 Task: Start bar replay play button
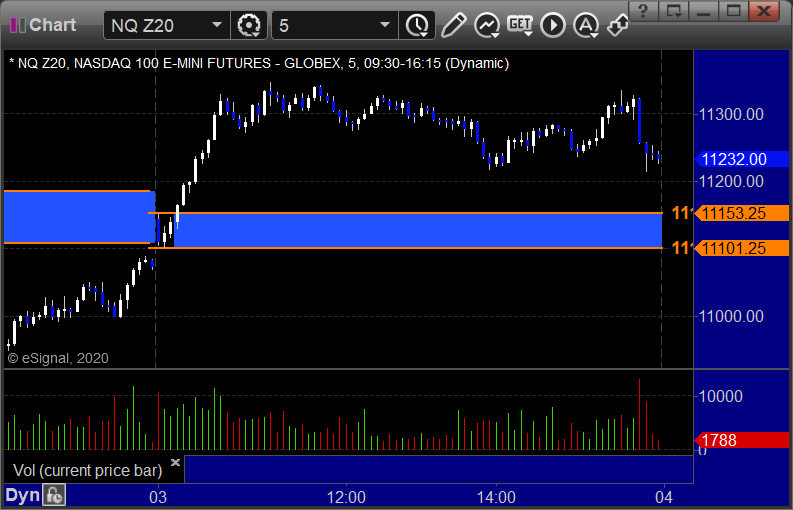point(553,25)
